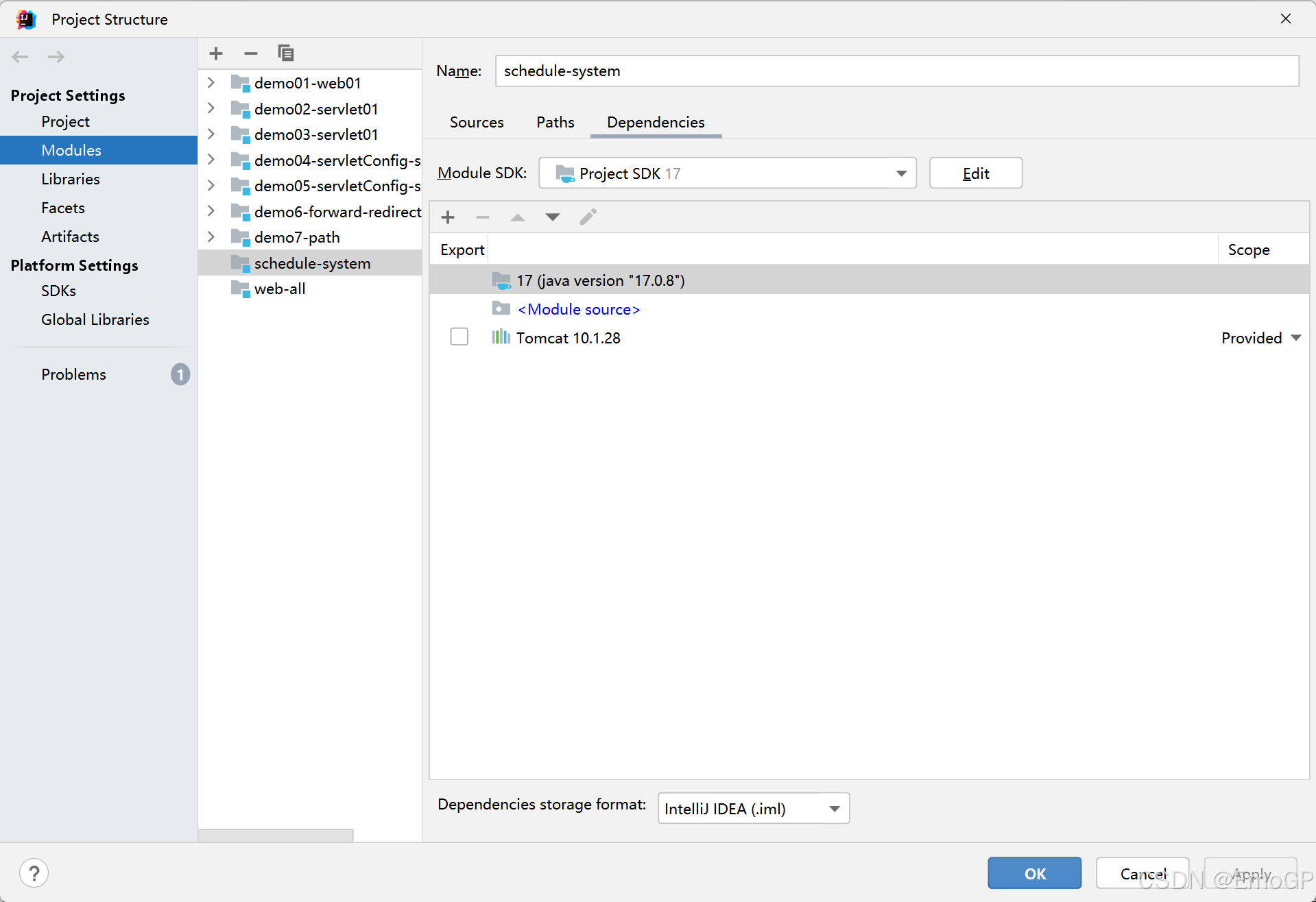Expand the demo02-servlet01 module
Viewport: 1316px width, 902px height.
pos(211,108)
